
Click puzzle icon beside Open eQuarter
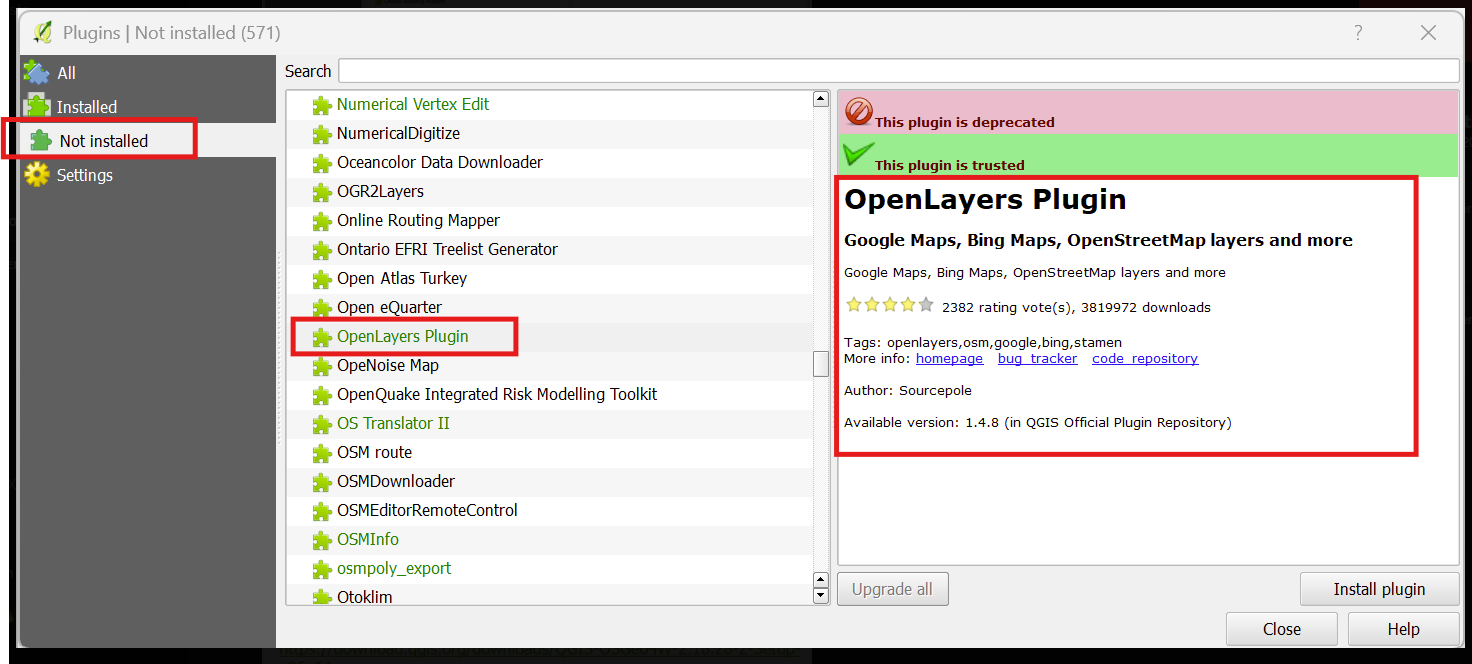[x=322, y=308]
